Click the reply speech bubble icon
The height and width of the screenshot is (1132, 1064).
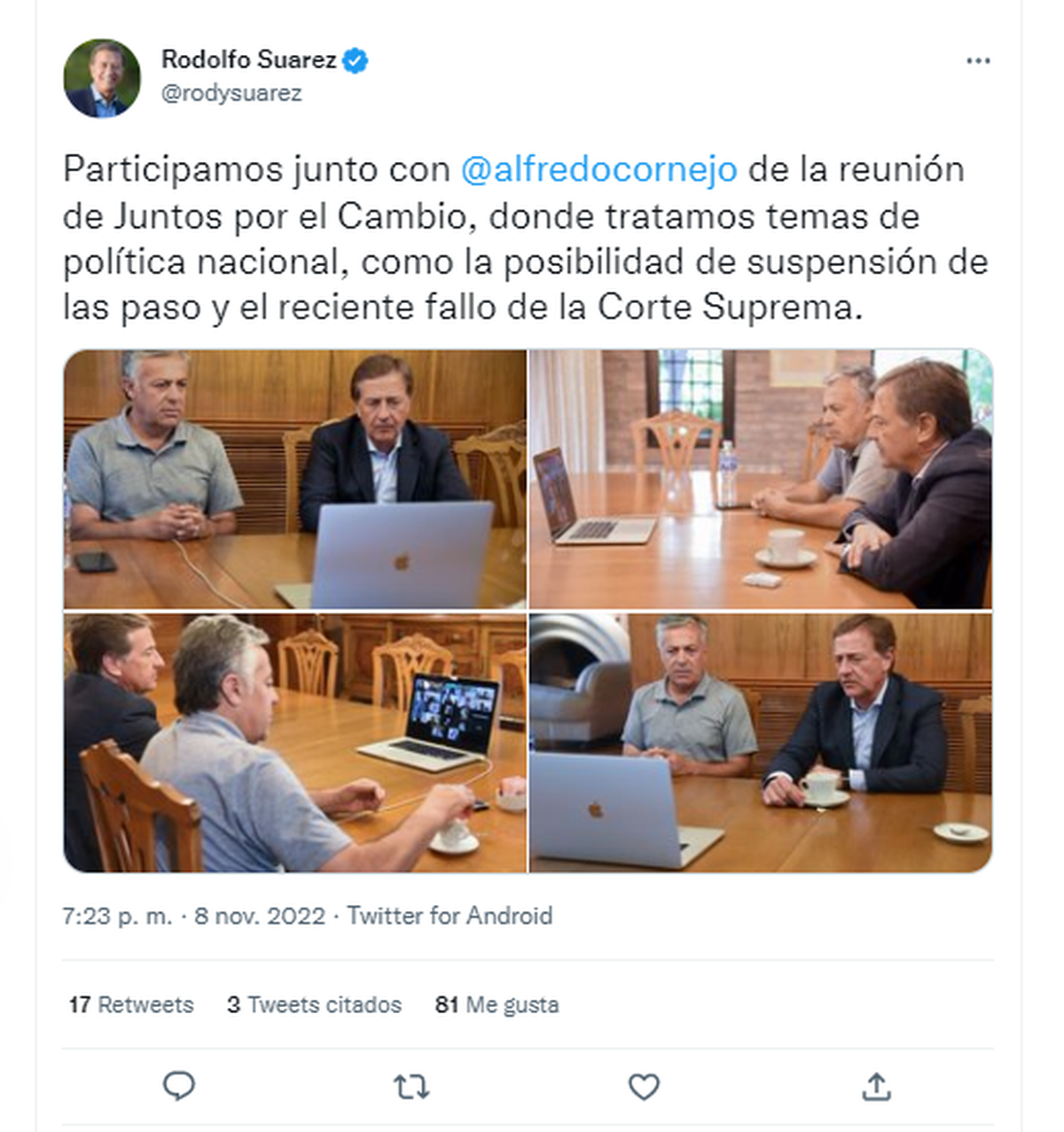point(179,1086)
